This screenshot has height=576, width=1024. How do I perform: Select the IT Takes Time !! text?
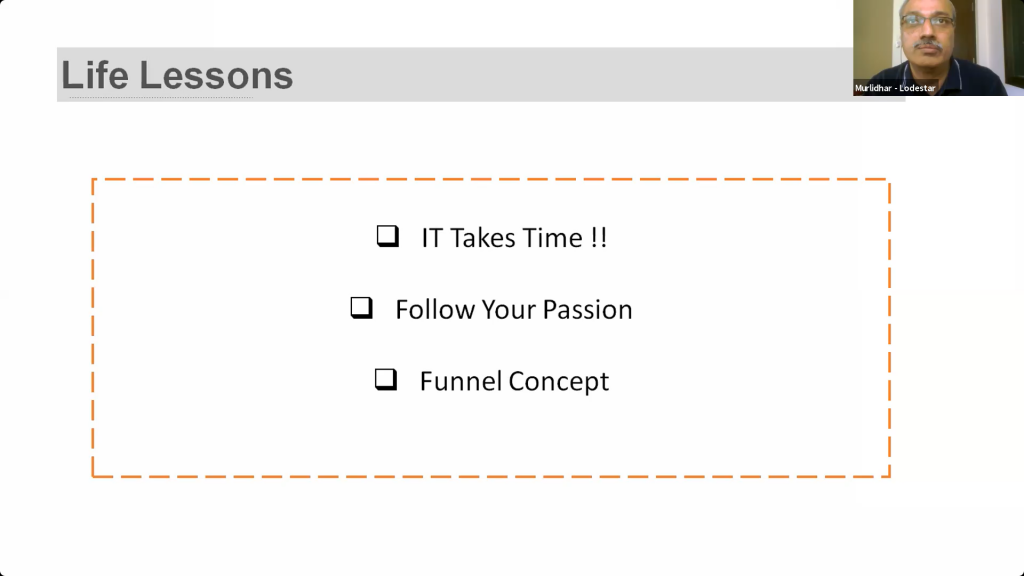(515, 238)
